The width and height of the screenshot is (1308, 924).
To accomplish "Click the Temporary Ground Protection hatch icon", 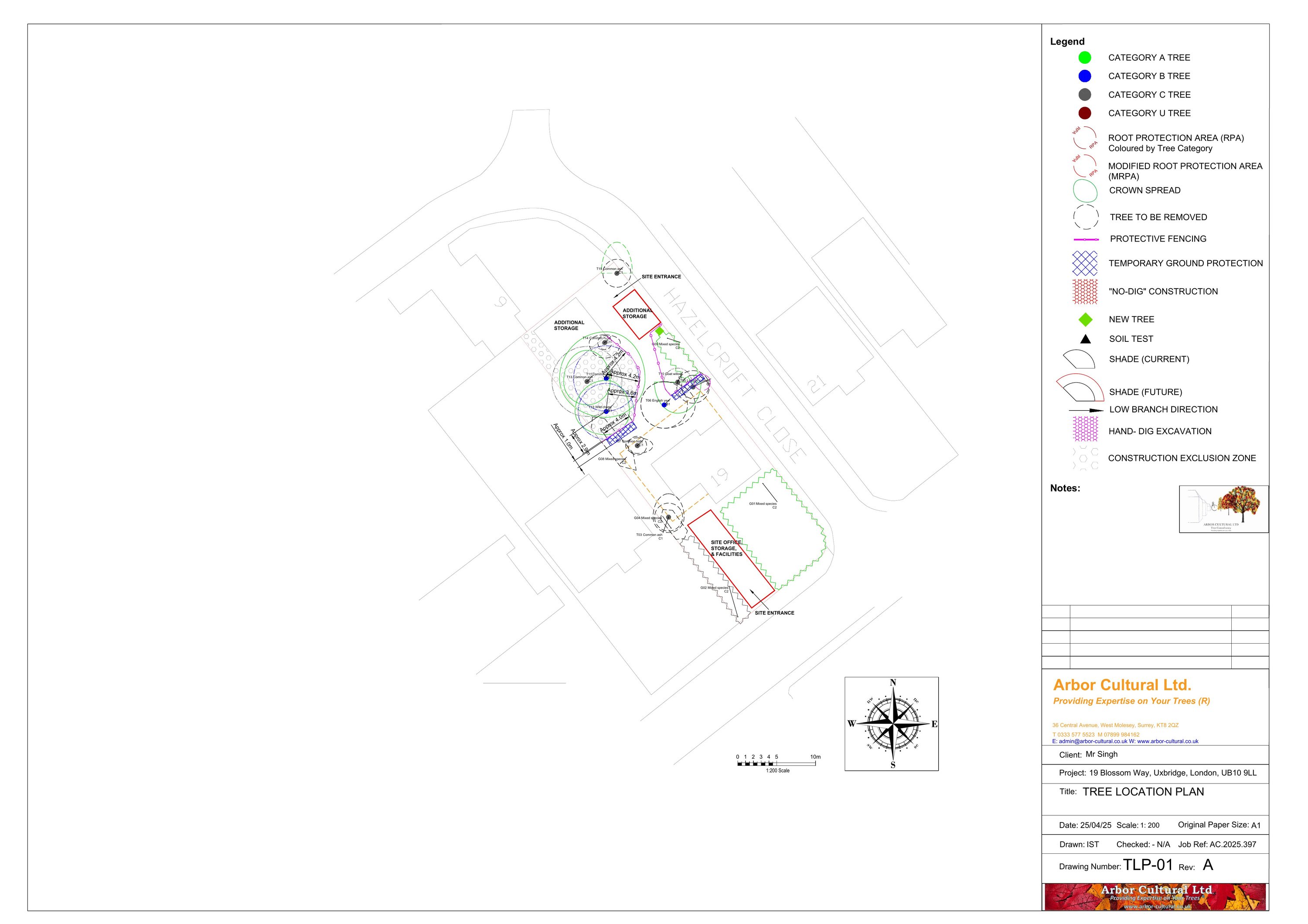I will pyautogui.click(x=1085, y=263).
